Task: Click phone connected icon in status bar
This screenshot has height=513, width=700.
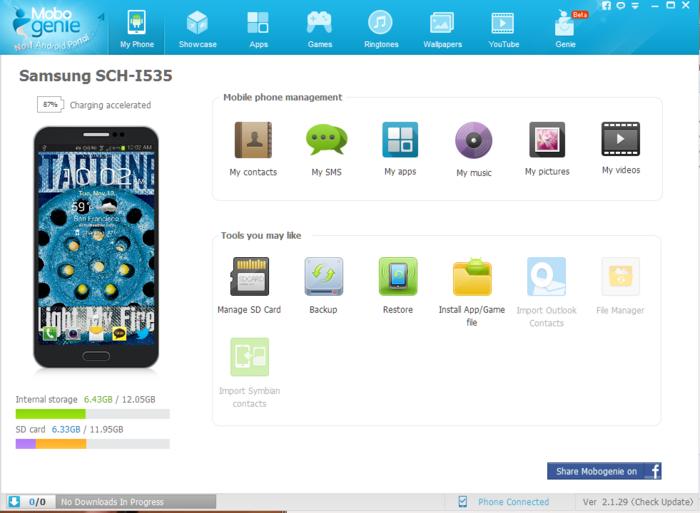Action: click(x=463, y=502)
